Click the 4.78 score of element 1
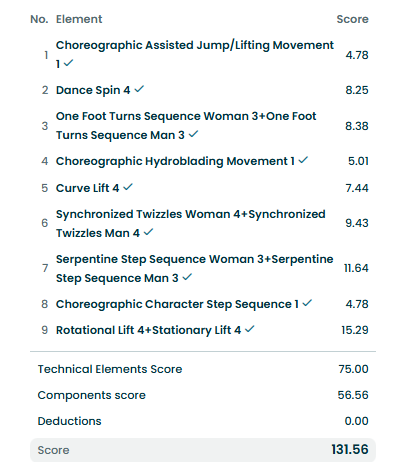395x462 pixels. (x=357, y=55)
